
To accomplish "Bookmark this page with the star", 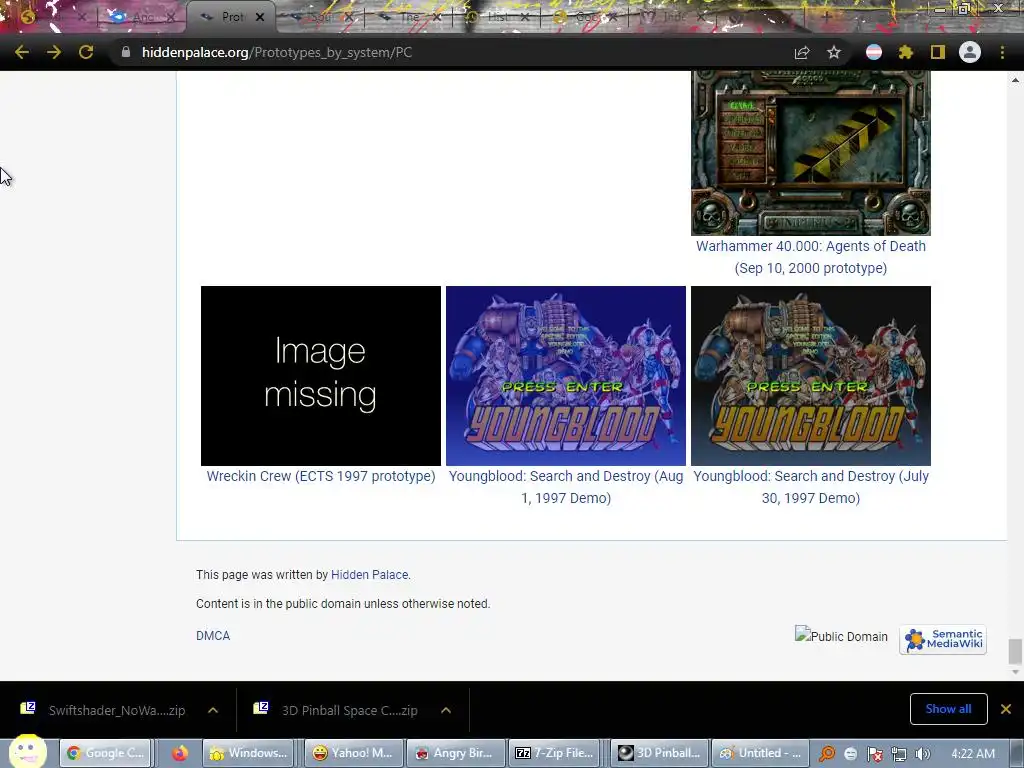I will click(x=834, y=52).
